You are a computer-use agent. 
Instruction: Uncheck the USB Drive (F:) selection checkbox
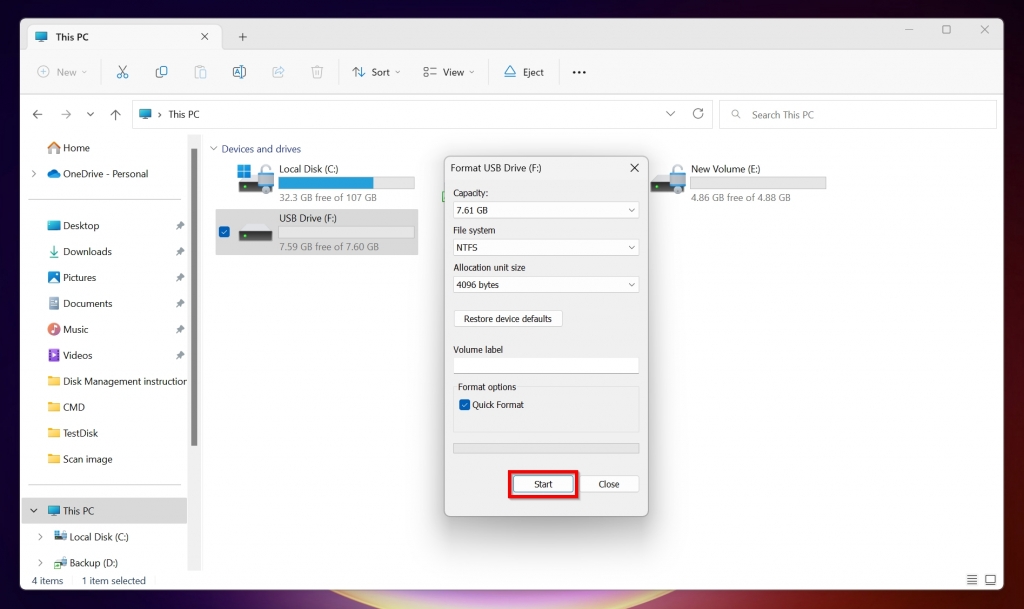pyautogui.click(x=222, y=232)
